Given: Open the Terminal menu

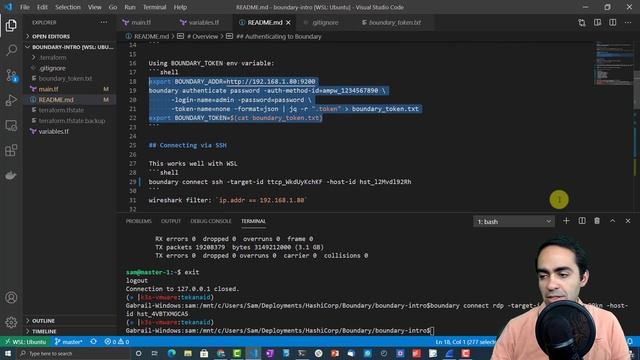Looking at the screenshot, I should click(154, 7).
